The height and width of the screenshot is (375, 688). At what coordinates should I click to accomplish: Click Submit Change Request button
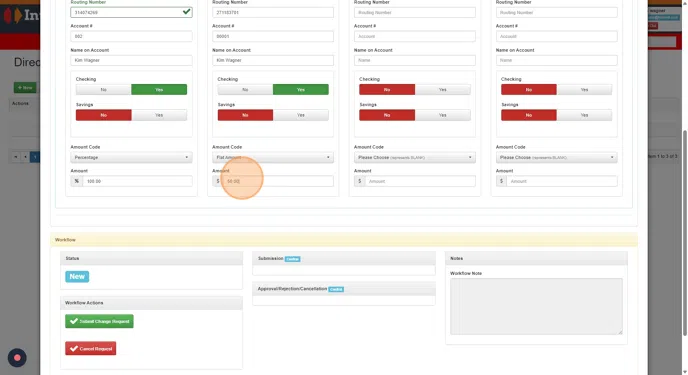[x=100, y=321]
